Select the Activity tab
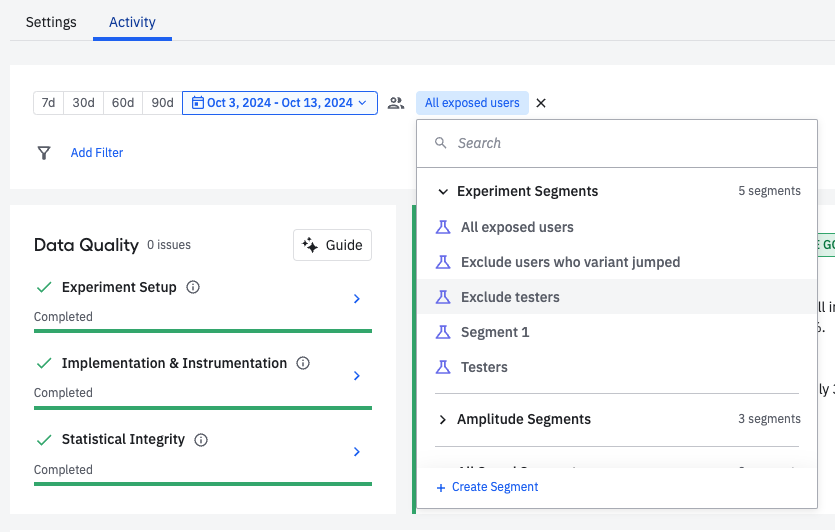 pyautogui.click(x=132, y=22)
